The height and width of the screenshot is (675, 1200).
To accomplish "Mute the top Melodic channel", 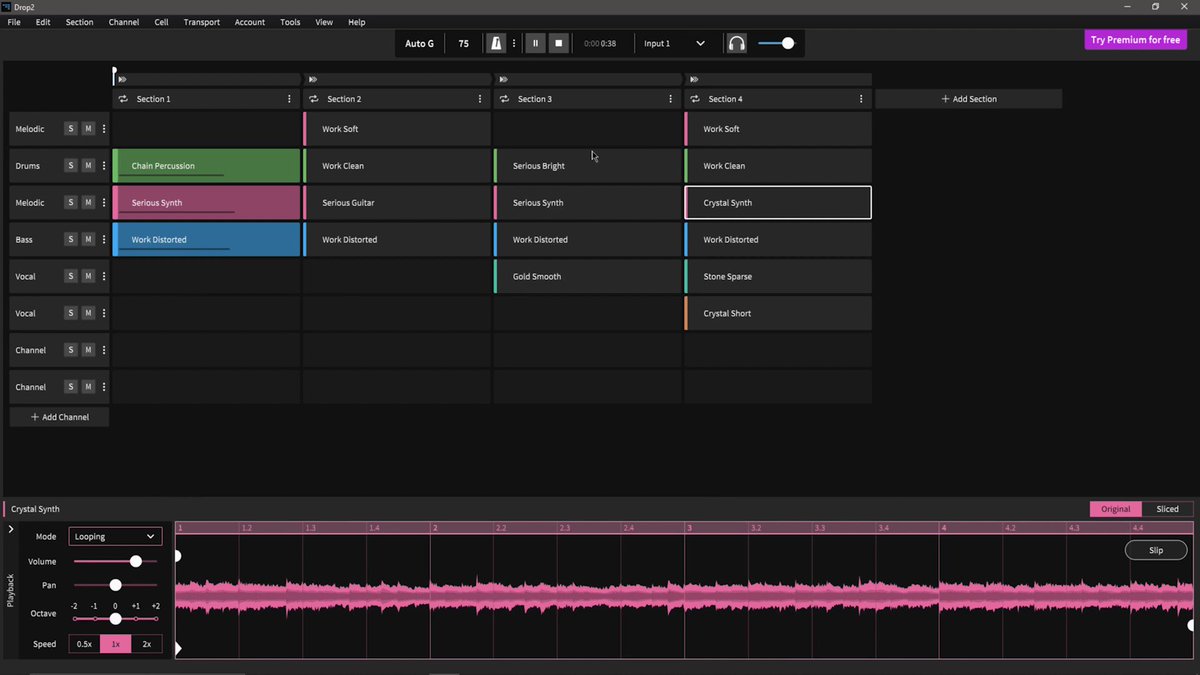I will pyautogui.click(x=88, y=129).
